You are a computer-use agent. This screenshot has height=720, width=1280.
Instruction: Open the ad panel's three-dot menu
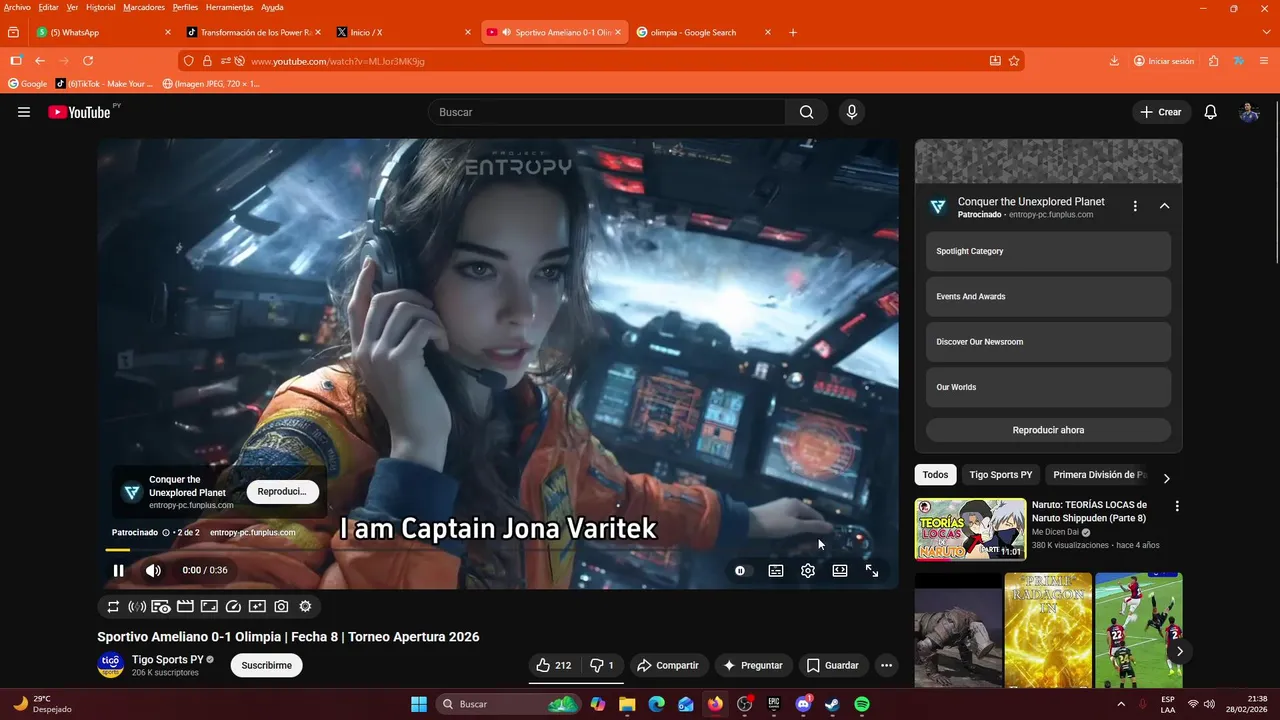click(1135, 206)
